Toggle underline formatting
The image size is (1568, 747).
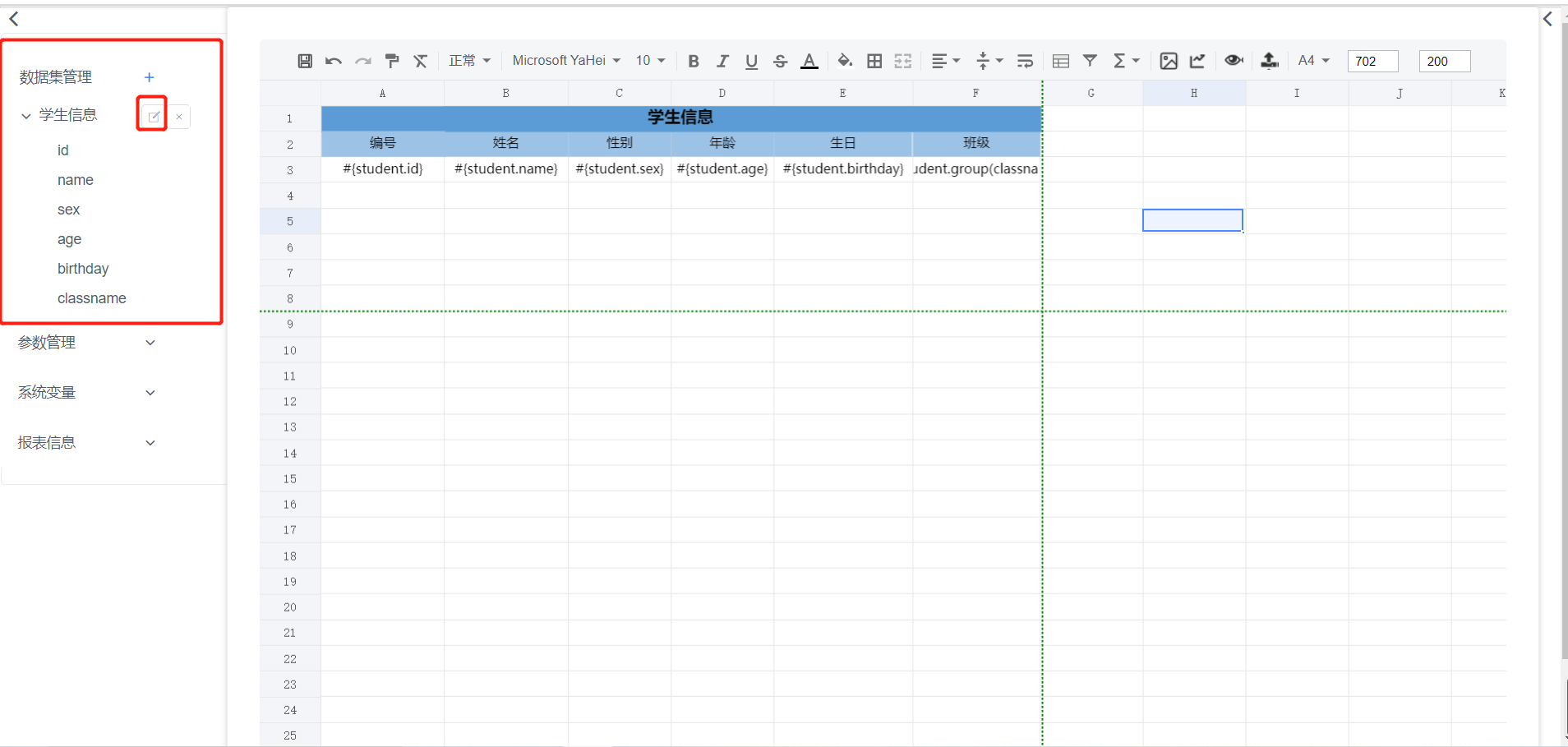[751, 61]
